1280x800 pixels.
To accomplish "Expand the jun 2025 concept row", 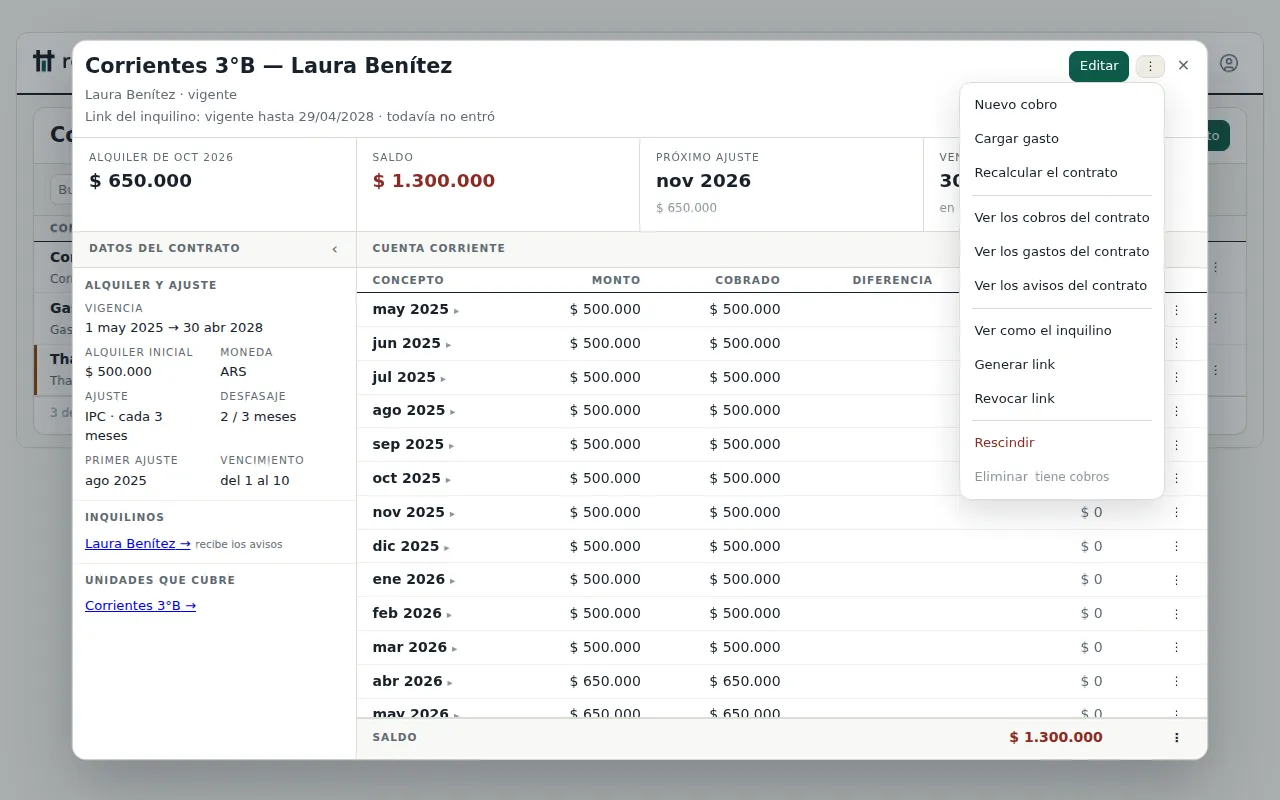I will click(411, 344).
